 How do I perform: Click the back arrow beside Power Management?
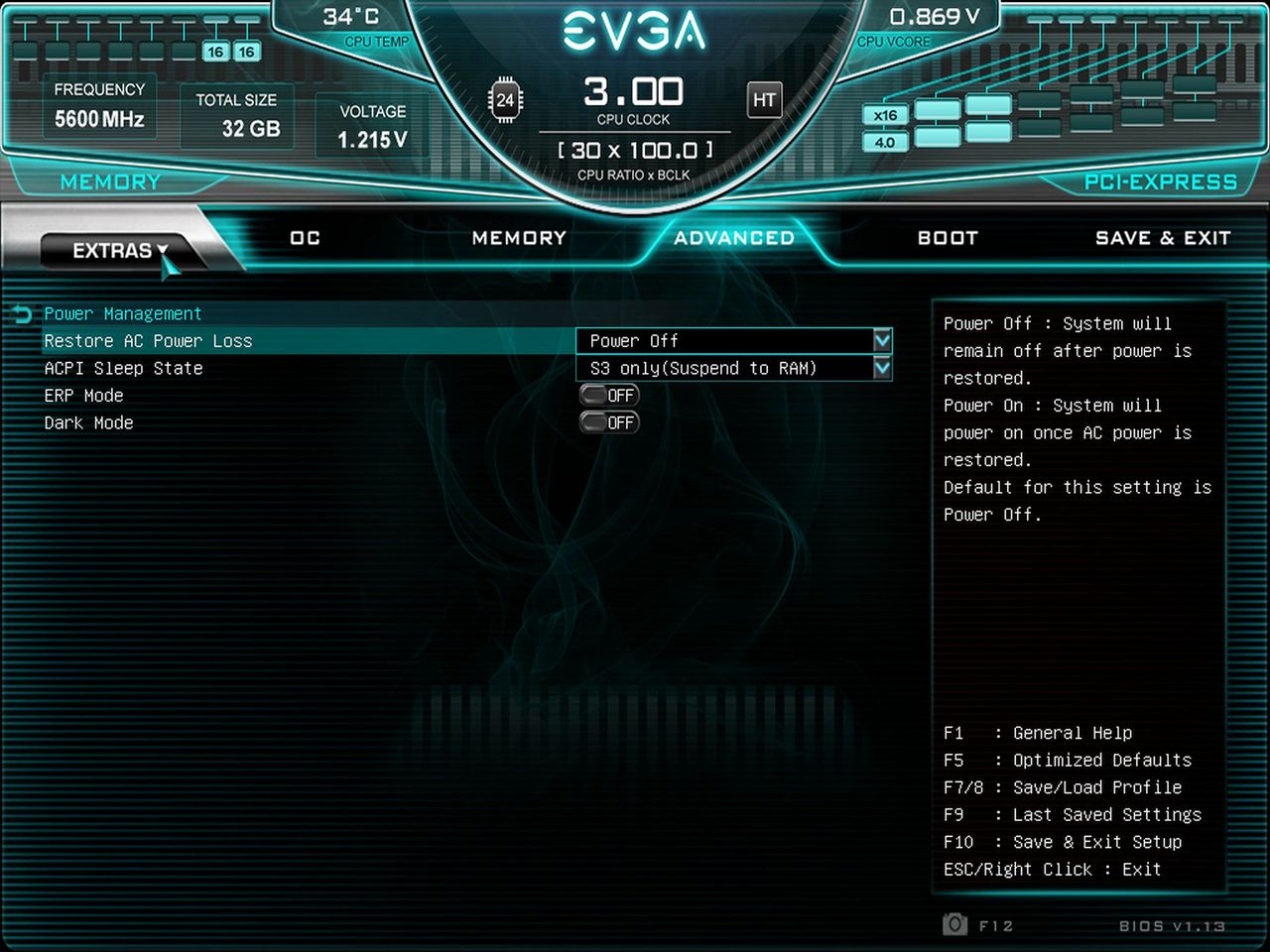(23, 314)
